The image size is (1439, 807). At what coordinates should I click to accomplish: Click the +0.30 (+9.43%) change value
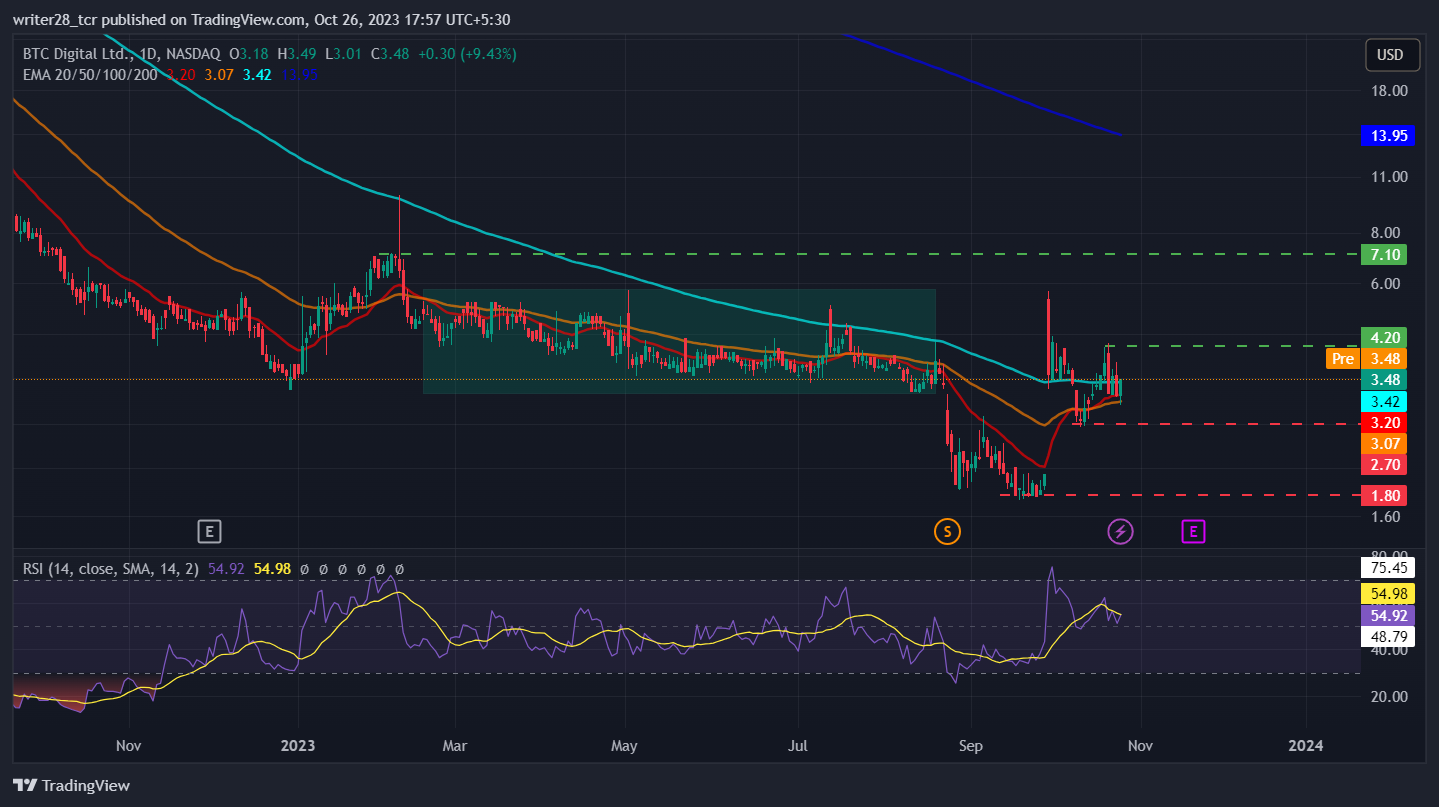pos(466,54)
